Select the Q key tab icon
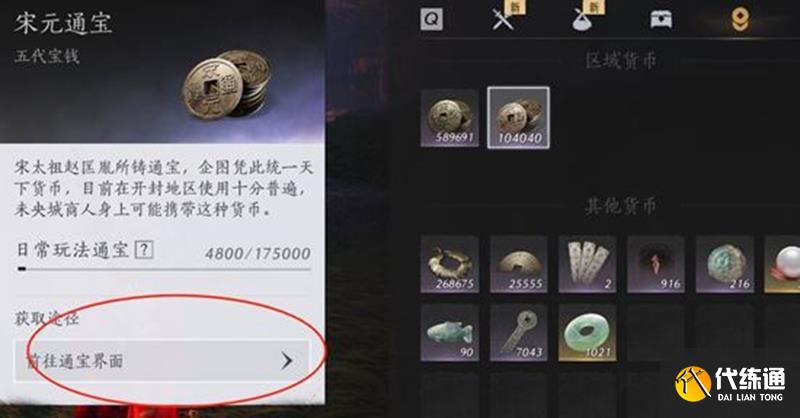This screenshot has height=418, width=800. [x=432, y=20]
